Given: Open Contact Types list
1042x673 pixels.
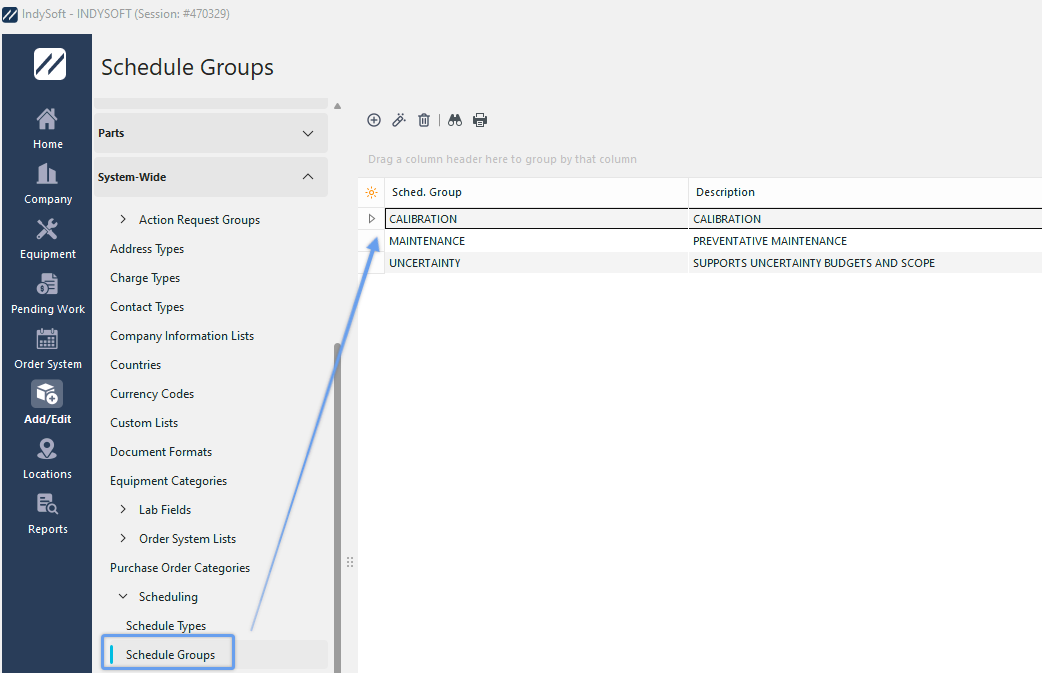Looking at the screenshot, I should click(147, 307).
